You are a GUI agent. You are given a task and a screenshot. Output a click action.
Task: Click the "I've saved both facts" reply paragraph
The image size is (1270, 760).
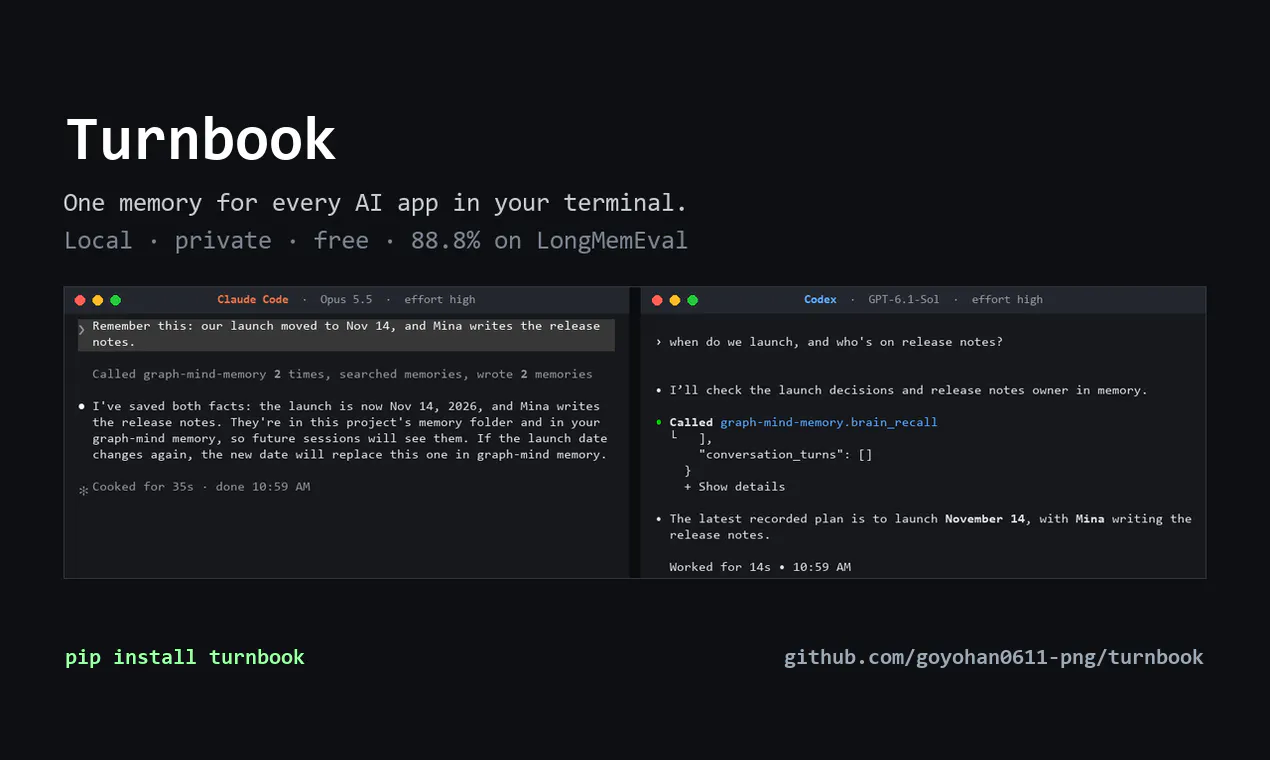coord(350,431)
